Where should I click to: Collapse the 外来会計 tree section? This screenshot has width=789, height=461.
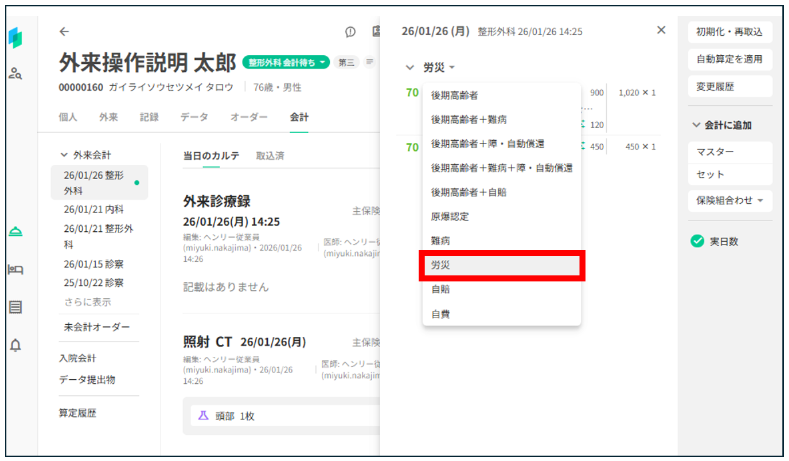pos(65,155)
